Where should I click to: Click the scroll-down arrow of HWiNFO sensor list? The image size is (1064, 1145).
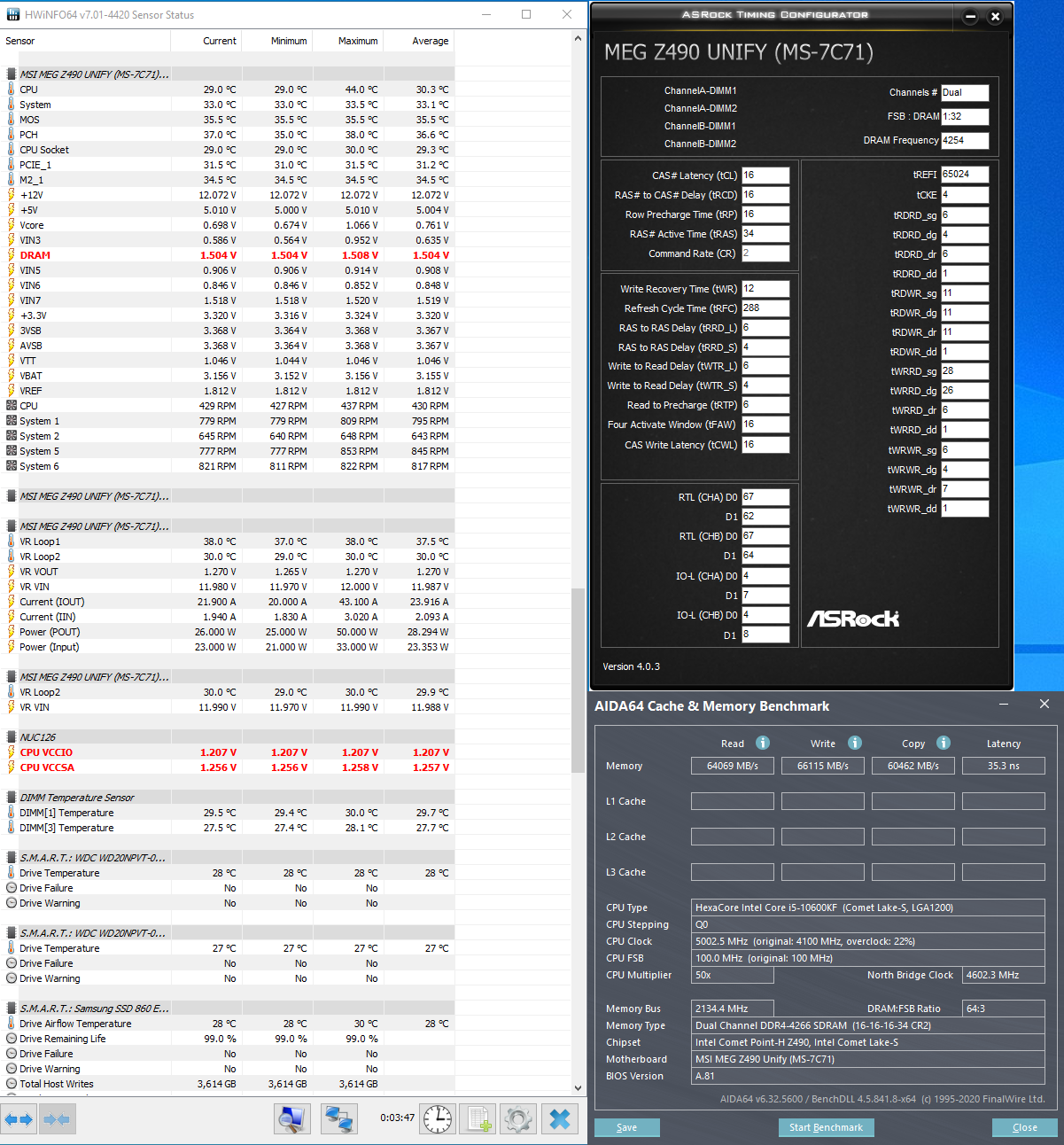[579, 1088]
